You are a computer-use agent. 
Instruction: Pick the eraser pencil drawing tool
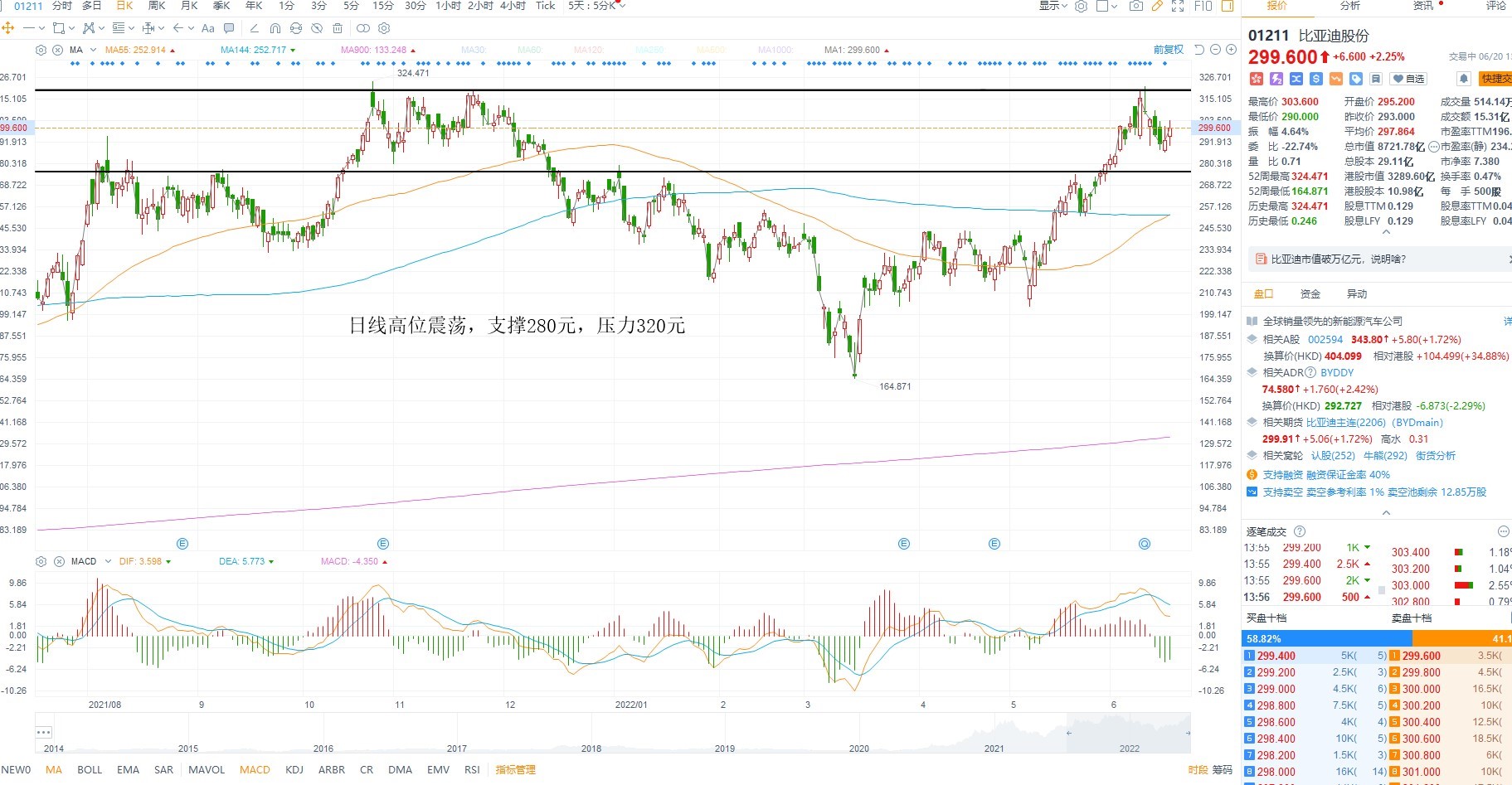(255, 28)
